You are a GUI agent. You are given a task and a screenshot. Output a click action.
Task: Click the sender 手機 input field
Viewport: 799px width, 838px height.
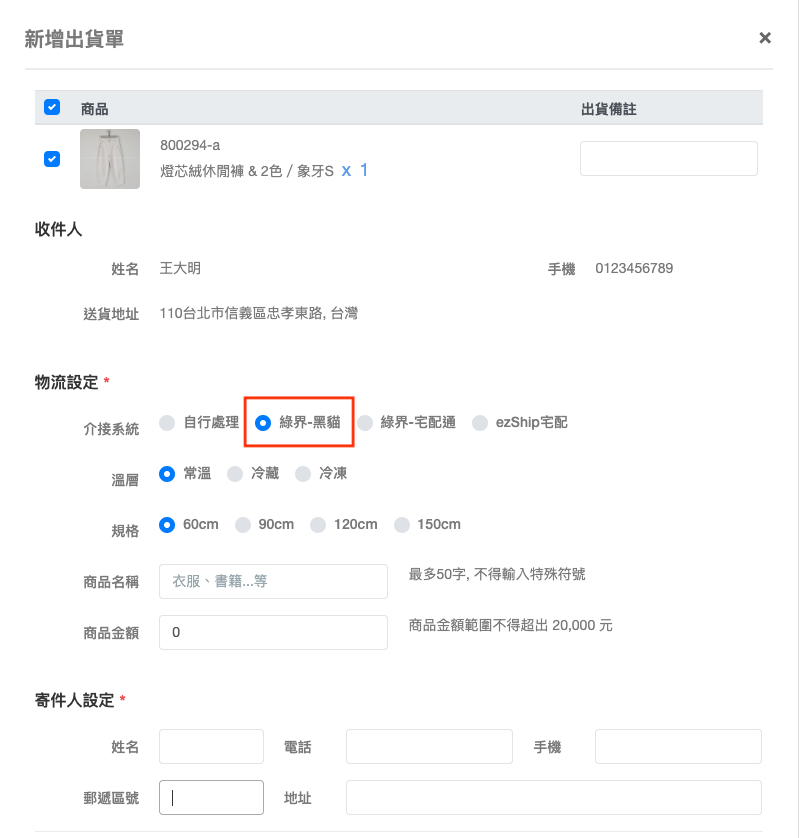(x=678, y=747)
